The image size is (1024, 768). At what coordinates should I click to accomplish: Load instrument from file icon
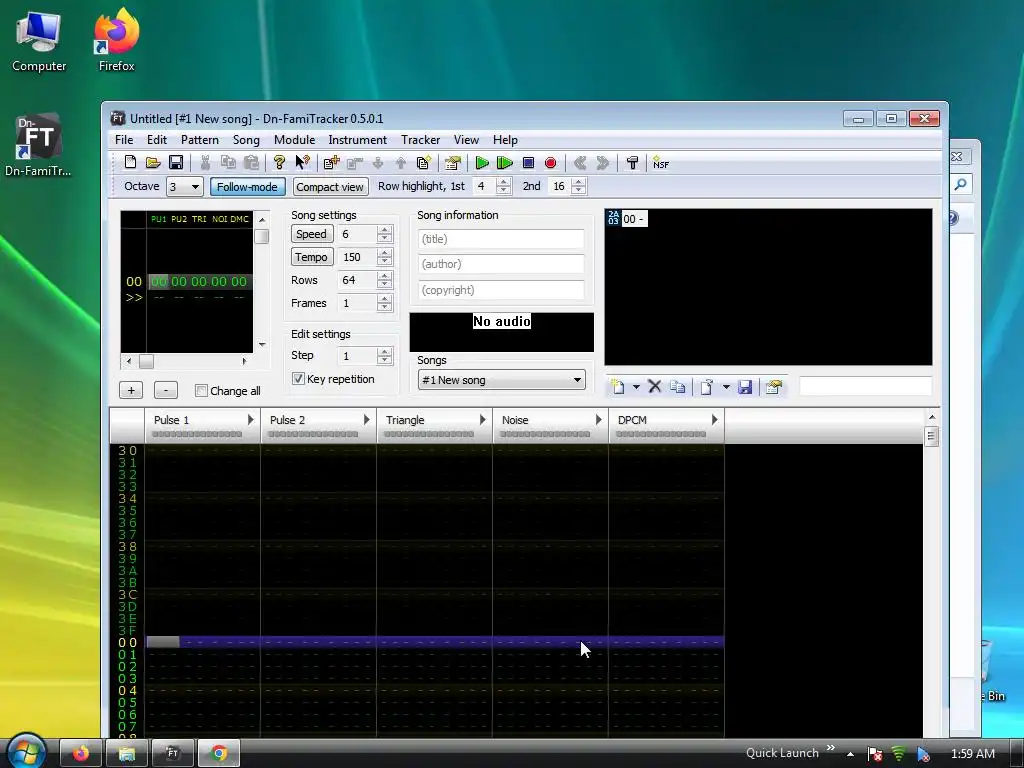pyautogui.click(x=707, y=387)
